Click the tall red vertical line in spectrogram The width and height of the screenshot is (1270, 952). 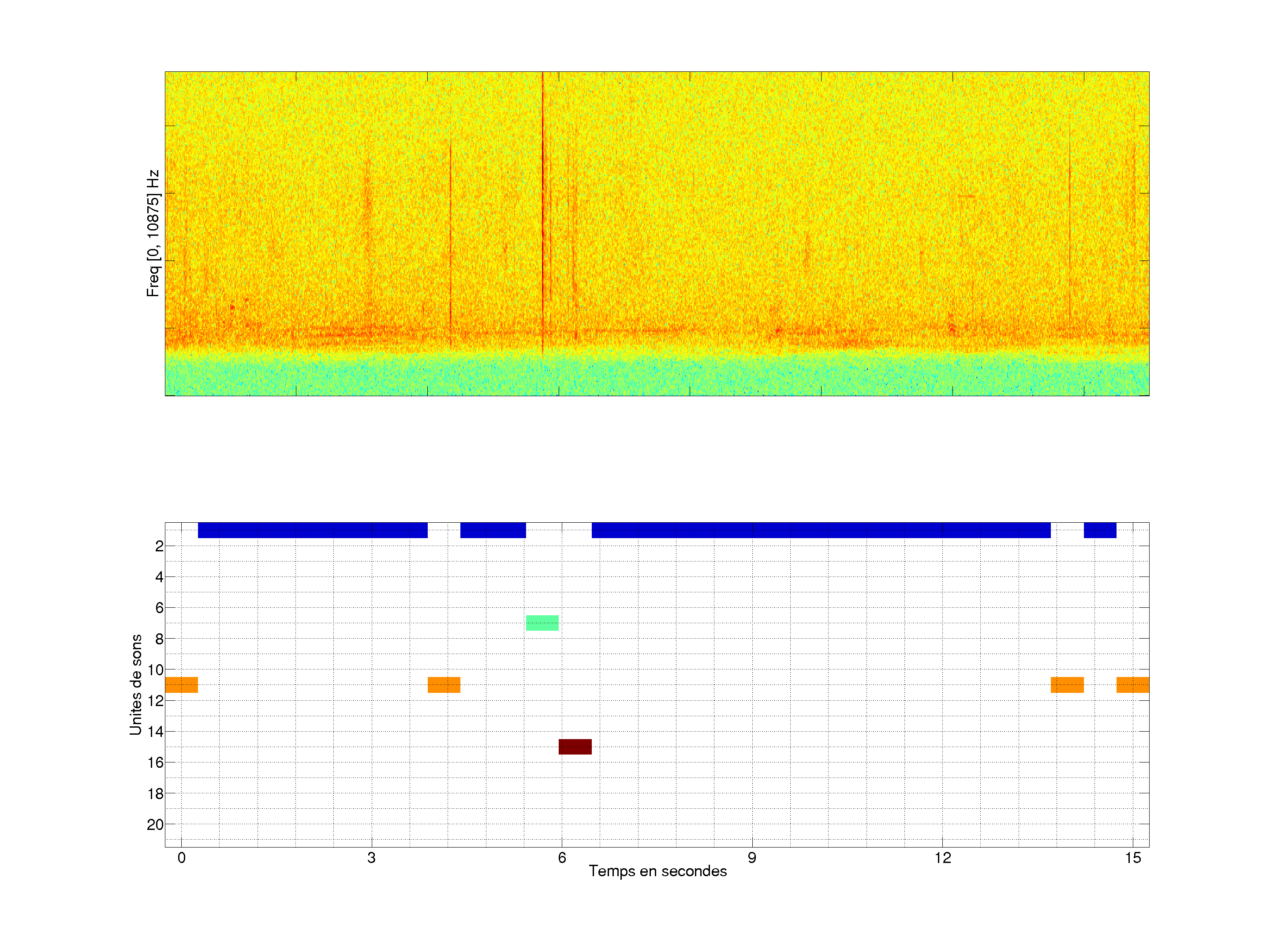(x=542, y=201)
